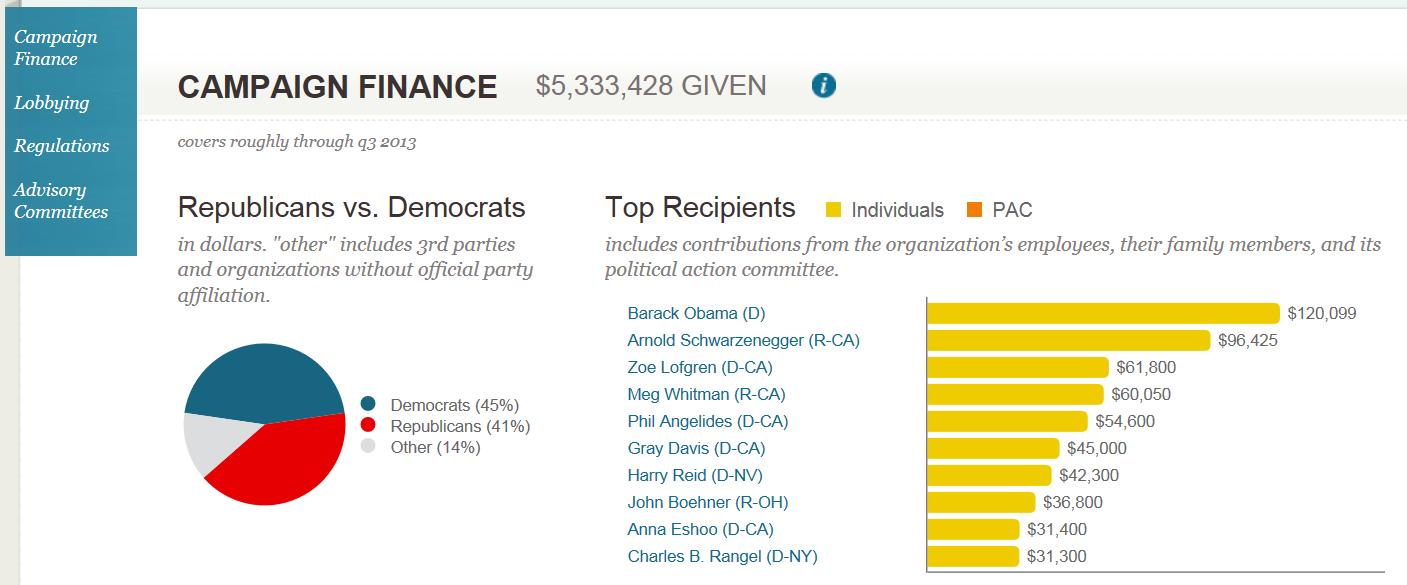Click the orange PAC legend swatch

[974, 210]
